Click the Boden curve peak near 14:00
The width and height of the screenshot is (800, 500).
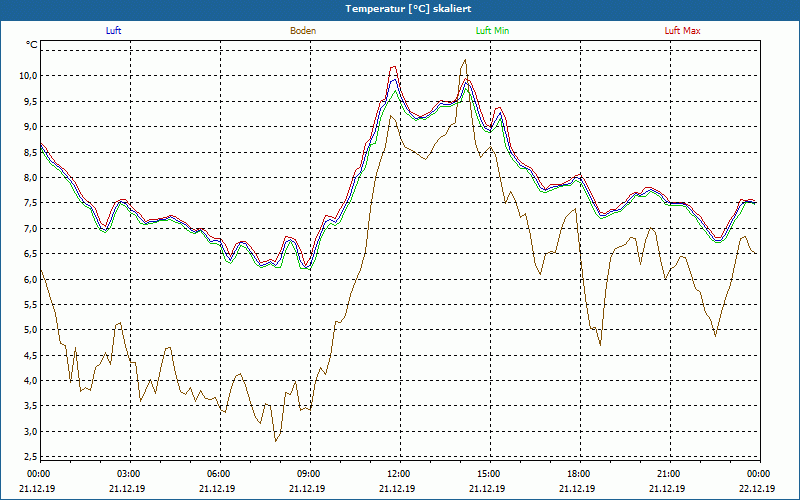[x=465, y=60]
